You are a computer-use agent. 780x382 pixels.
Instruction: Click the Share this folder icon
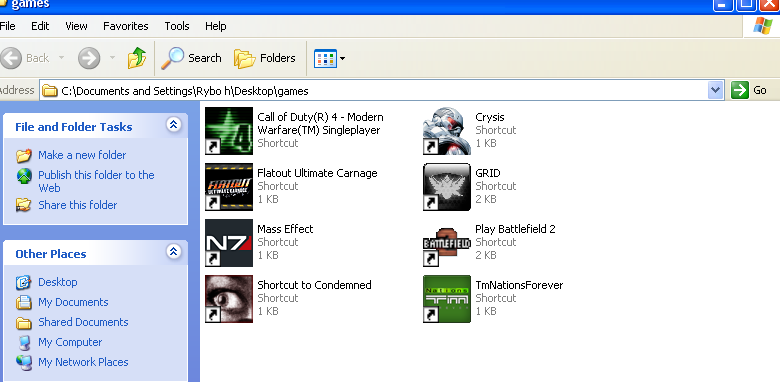tap(23, 205)
